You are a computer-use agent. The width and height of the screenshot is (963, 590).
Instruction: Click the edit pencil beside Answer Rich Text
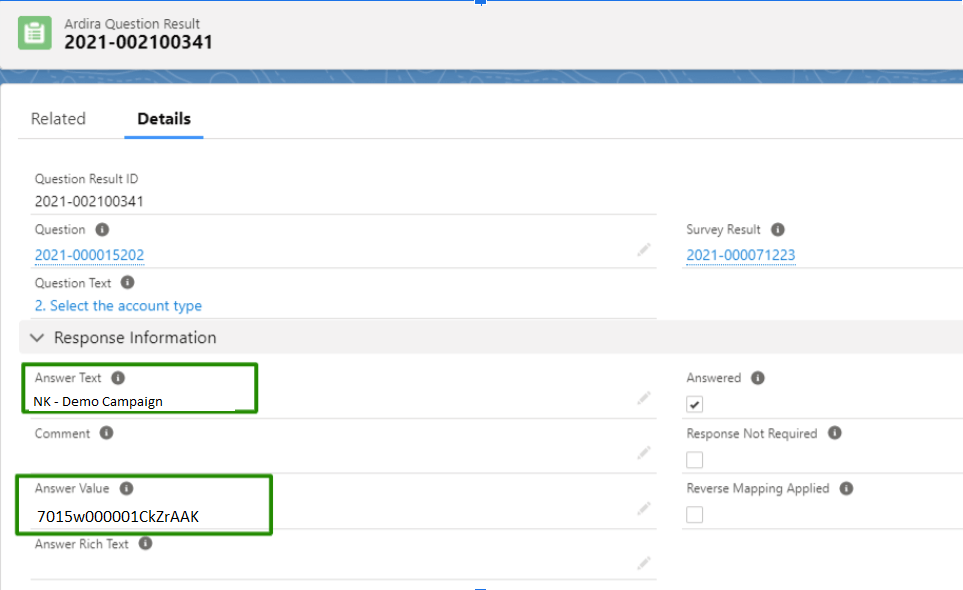[x=644, y=564]
